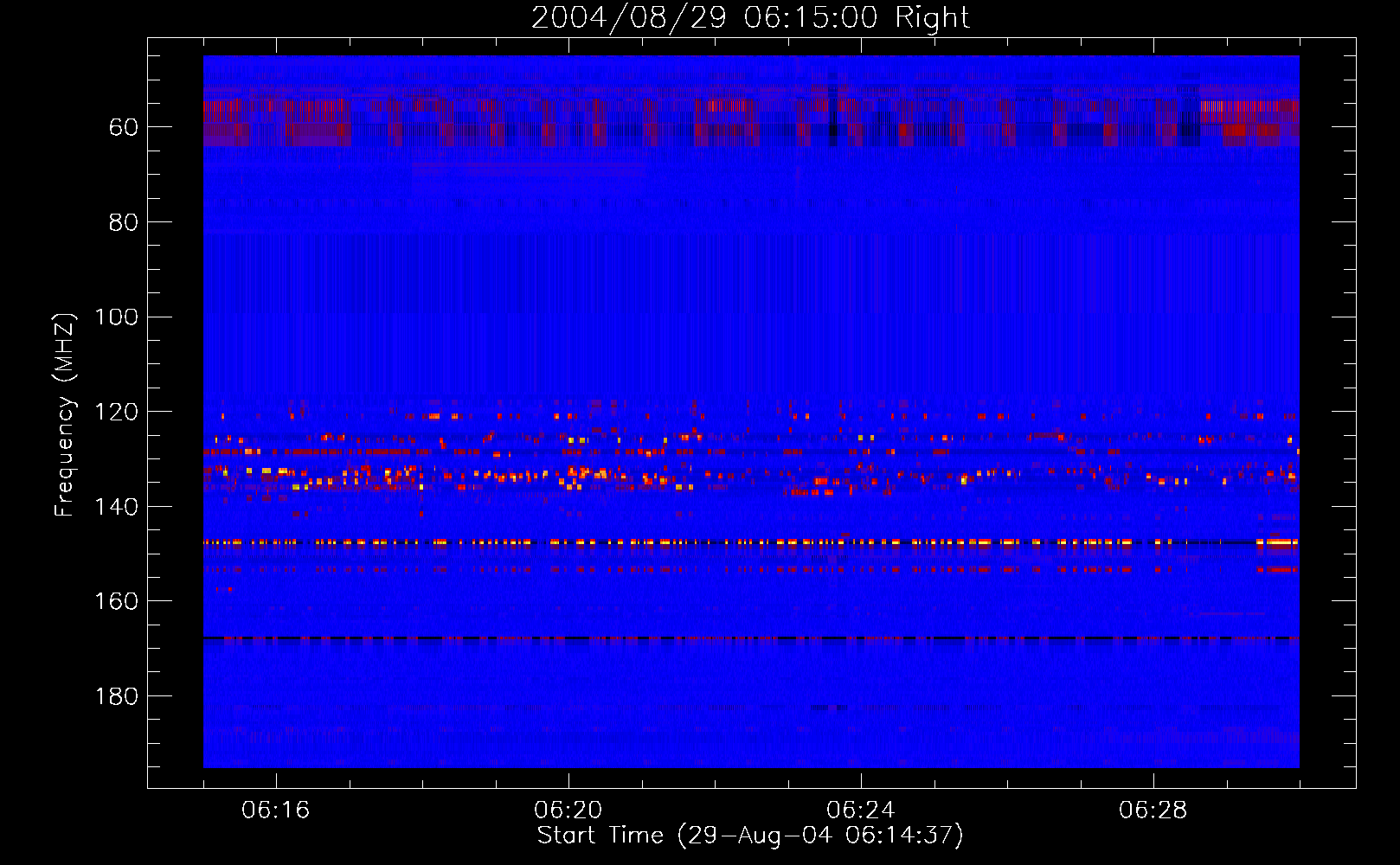Click the 100 frequency axis label
The width and height of the screenshot is (1400, 865).
click(117, 317)
